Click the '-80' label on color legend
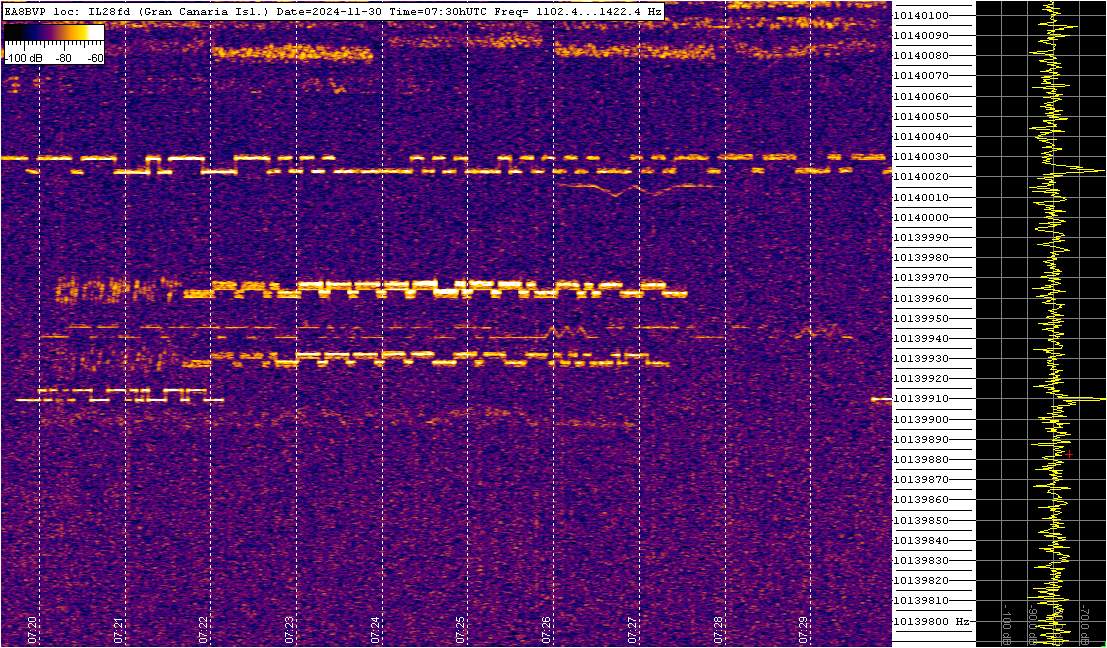Screen dimensions: 1107x648 point(64,58)
